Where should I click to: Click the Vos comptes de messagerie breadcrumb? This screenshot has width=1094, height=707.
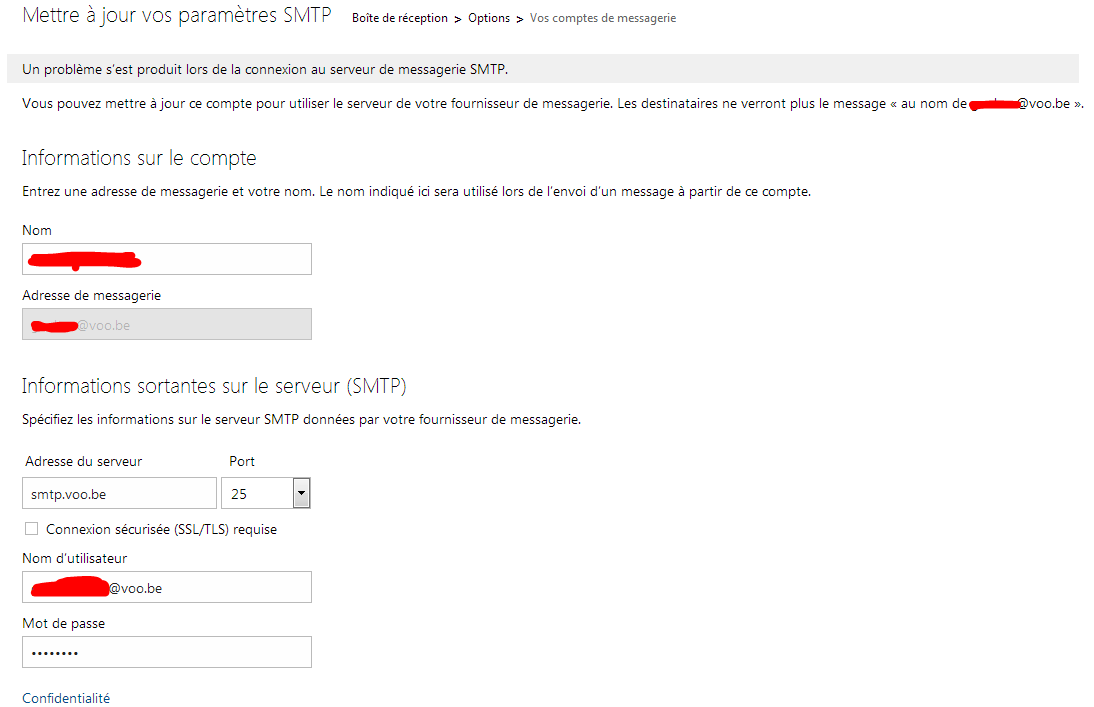pyautogui.click(x=603, y=18)
